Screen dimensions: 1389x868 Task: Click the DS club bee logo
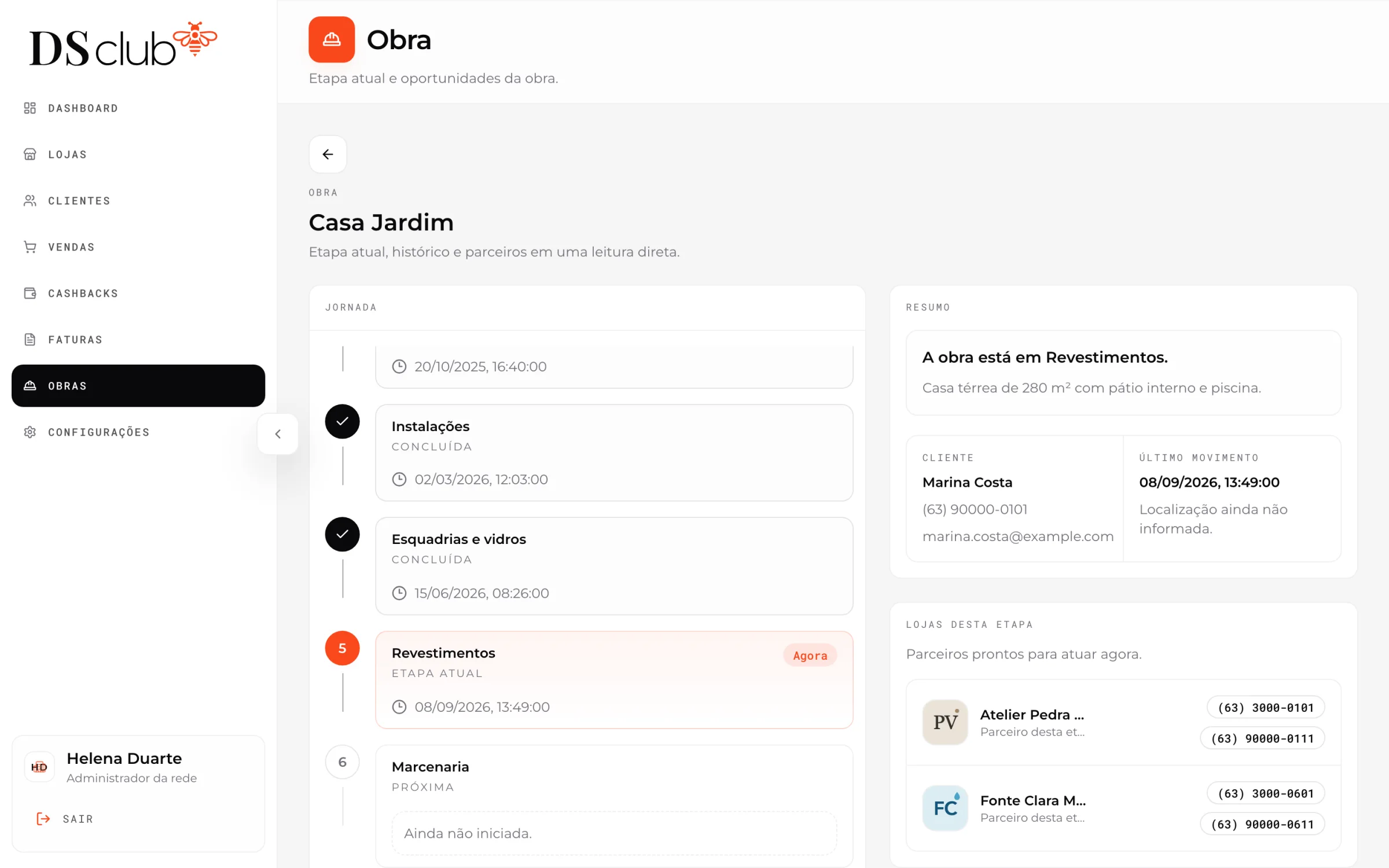tap(123, 45)
